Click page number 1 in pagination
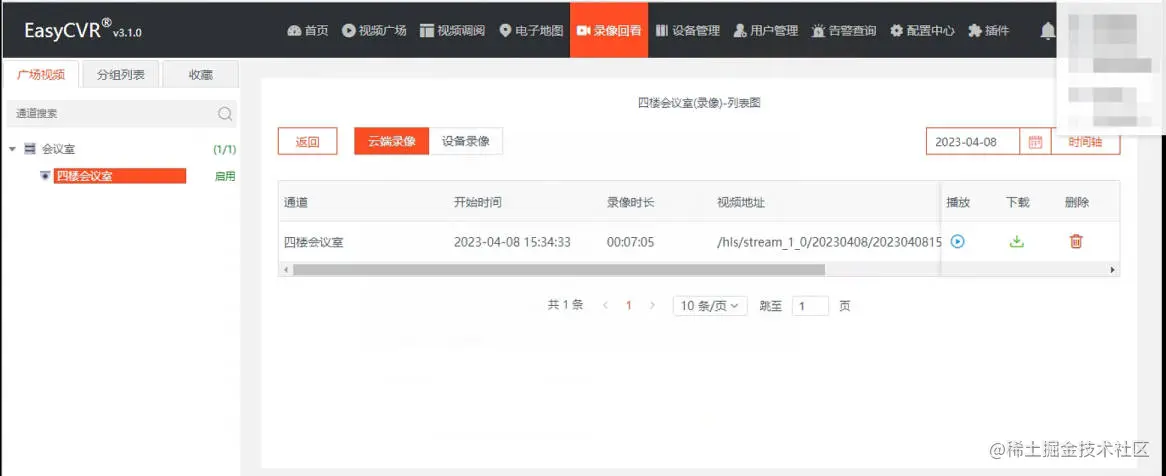Viewport: 1166px width, 476px height. [628, 306]
